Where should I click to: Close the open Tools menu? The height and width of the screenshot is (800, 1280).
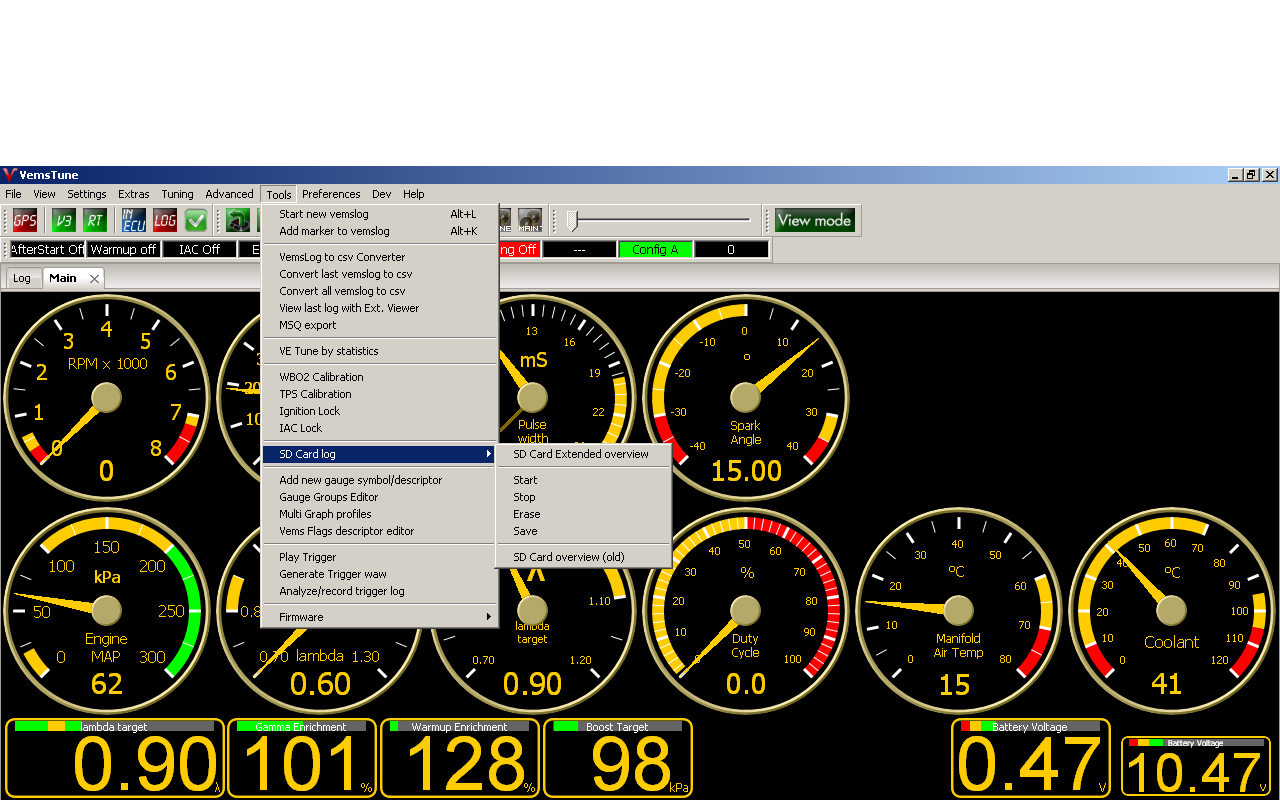tap(279, 194)
